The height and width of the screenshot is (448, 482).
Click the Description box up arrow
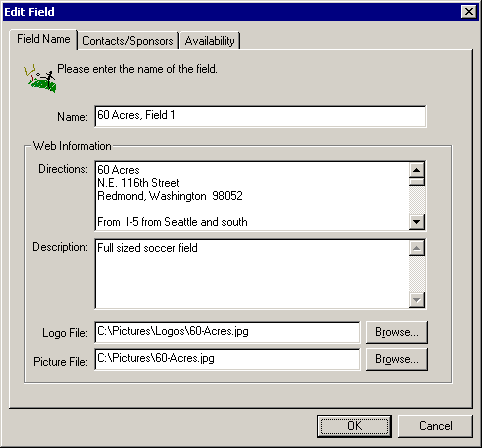pos(417,248)
